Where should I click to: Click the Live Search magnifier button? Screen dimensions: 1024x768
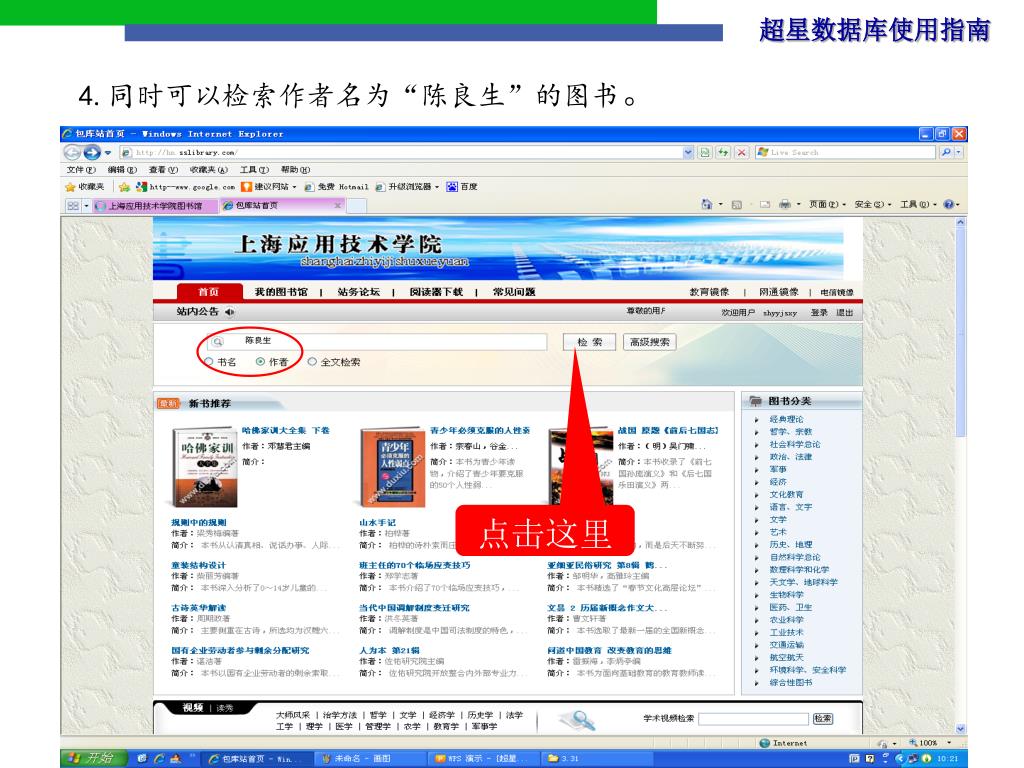[x=946, y=152]
